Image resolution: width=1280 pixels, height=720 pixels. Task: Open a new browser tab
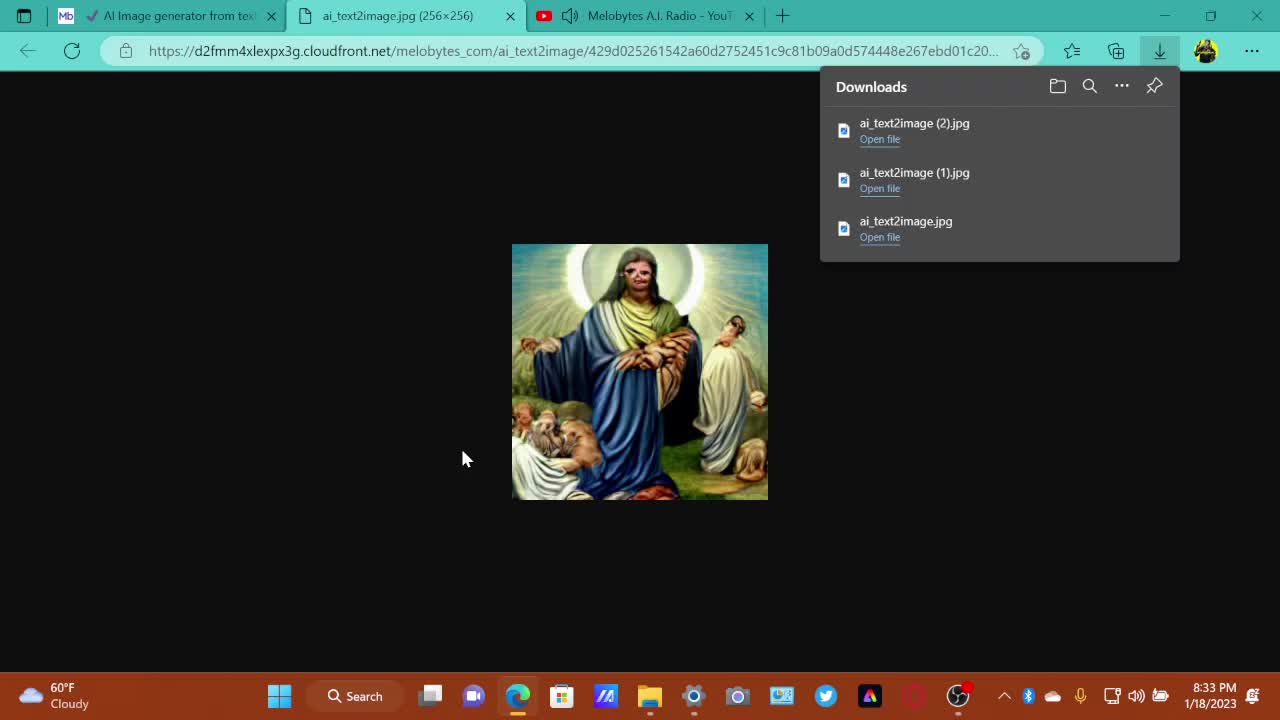782,16
